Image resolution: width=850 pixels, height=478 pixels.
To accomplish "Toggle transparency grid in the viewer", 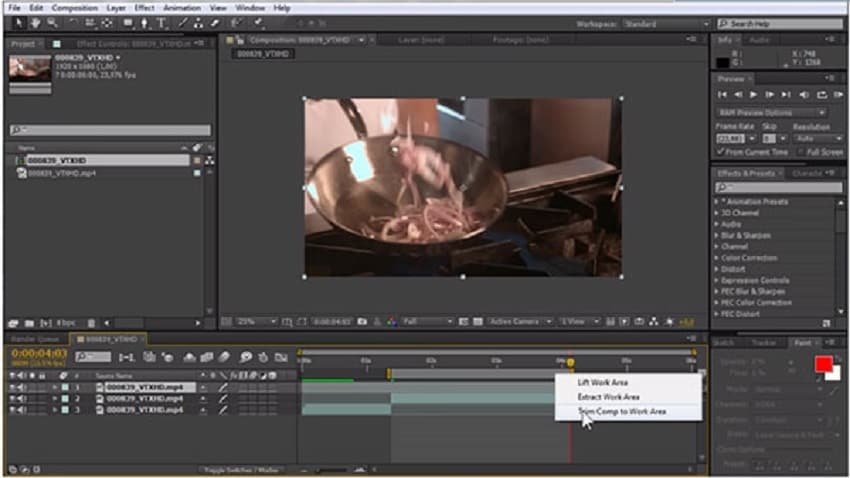I will 478,322.
